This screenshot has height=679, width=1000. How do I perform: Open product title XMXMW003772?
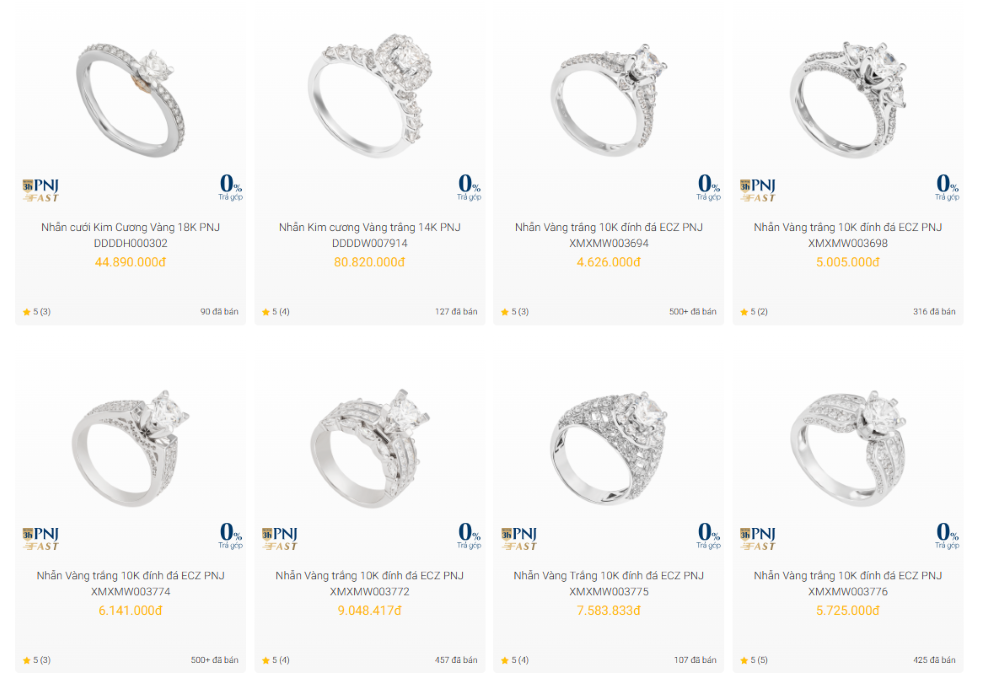369,583
